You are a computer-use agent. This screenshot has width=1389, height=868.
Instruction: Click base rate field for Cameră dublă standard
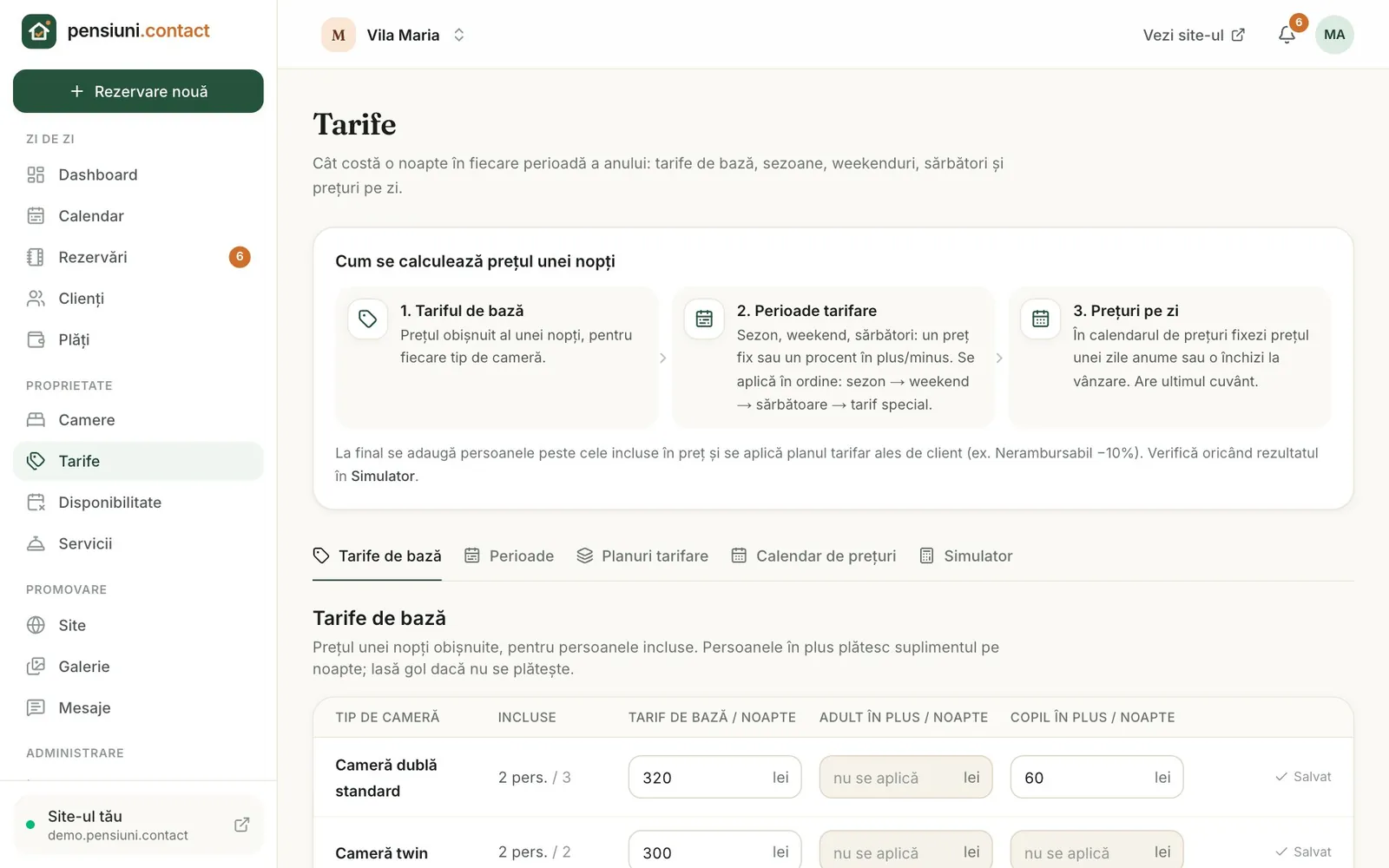pyautogui.click(x=714, y=777)
